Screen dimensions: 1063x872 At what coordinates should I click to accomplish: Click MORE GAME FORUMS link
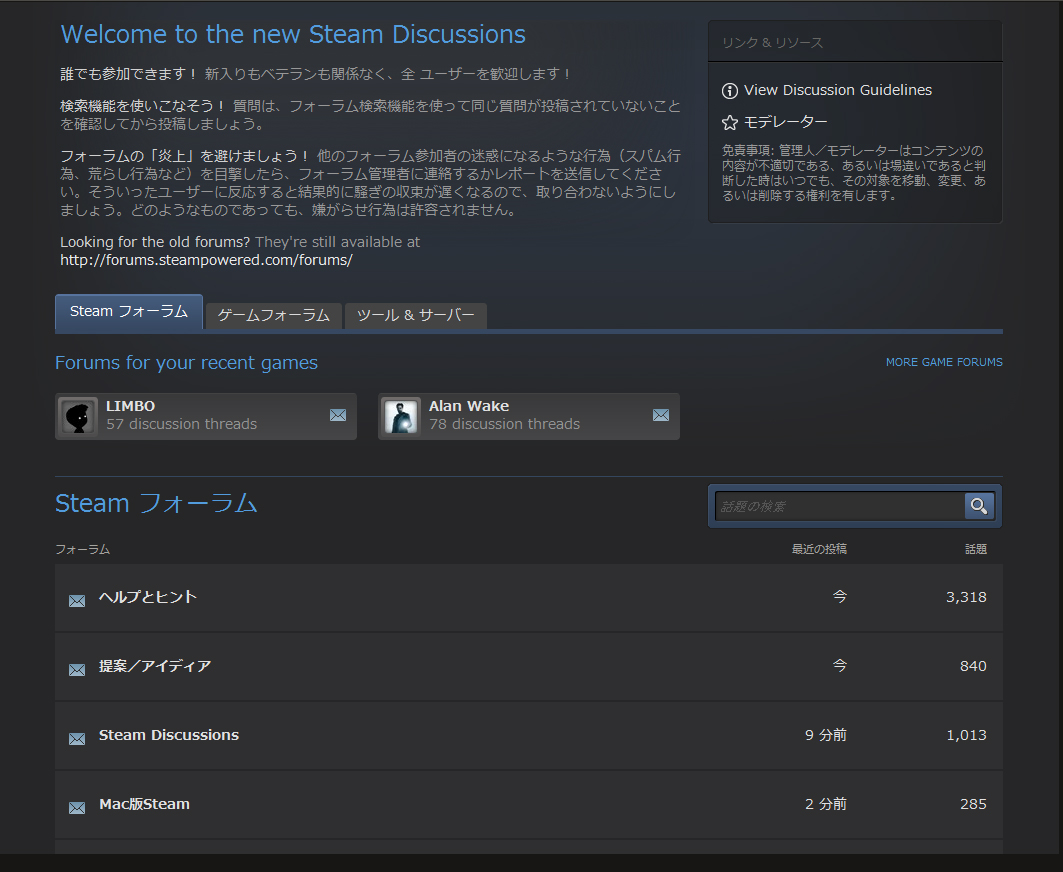pyautogui.click(x=944, y=362)
